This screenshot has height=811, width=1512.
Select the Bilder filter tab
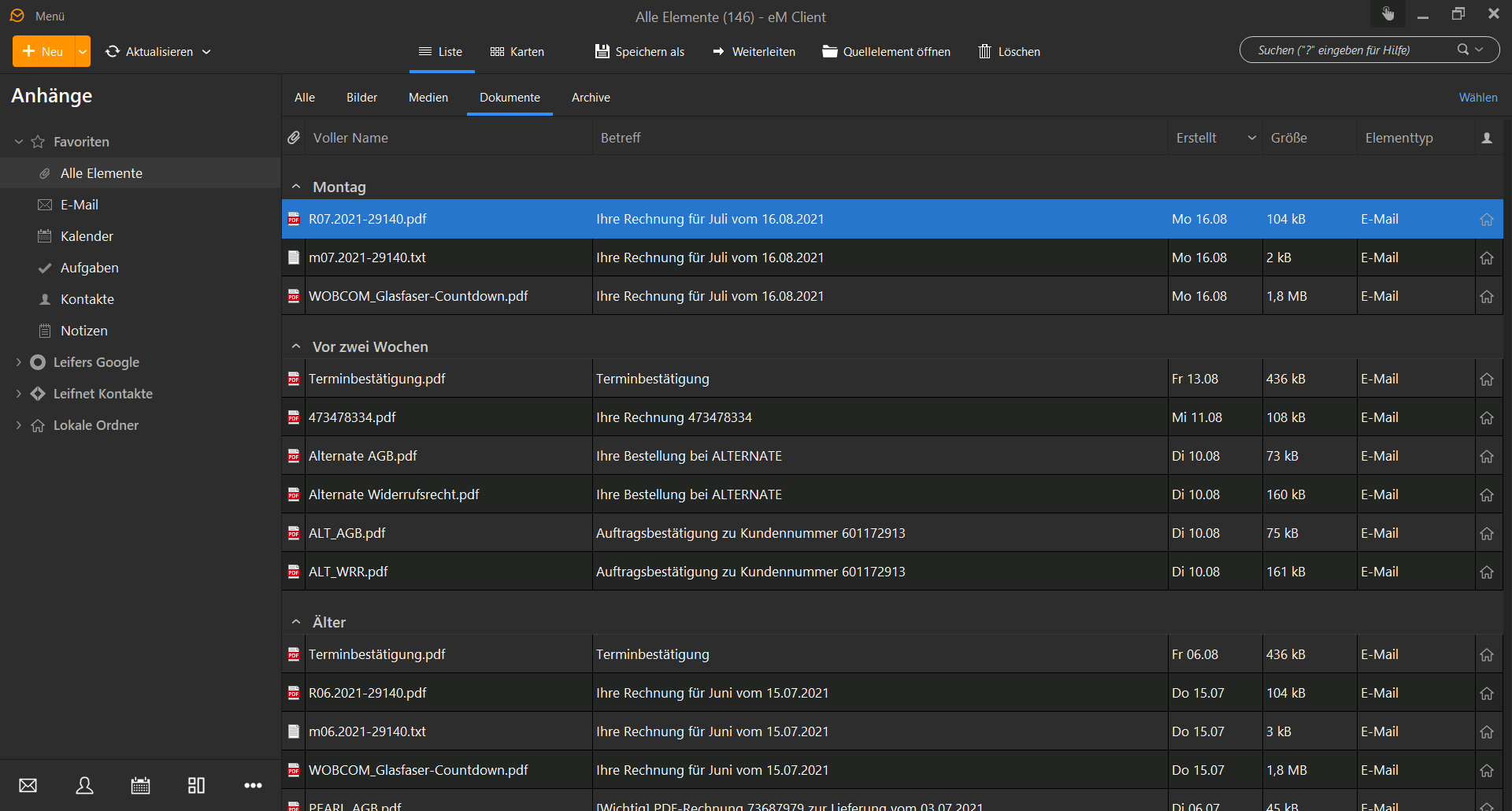[x=361, y=97]
